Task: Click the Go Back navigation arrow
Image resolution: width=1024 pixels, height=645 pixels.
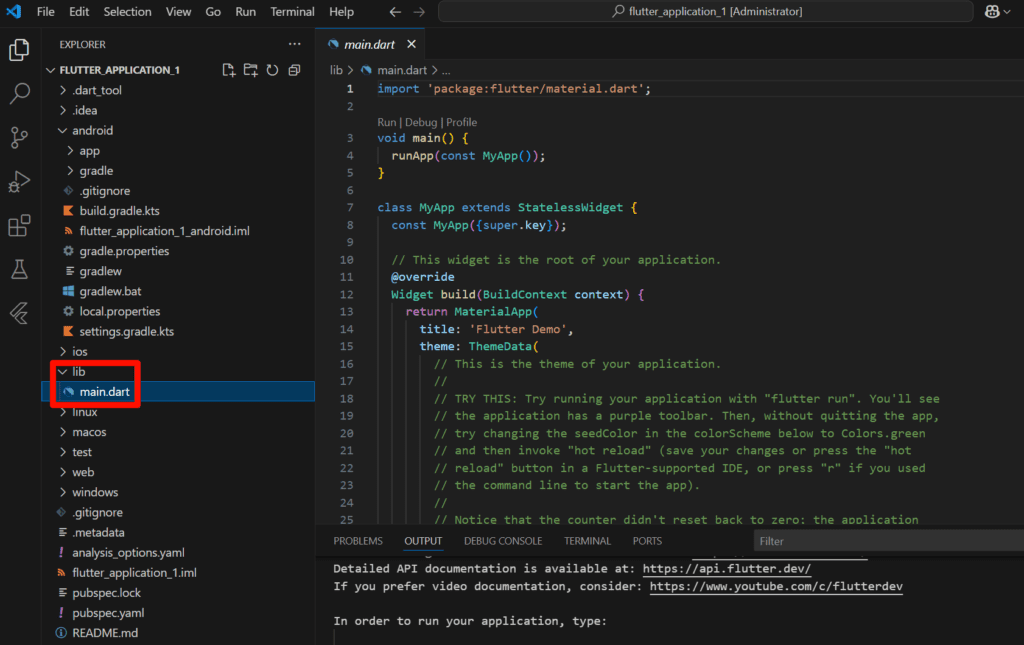Action: coord(395,12)
